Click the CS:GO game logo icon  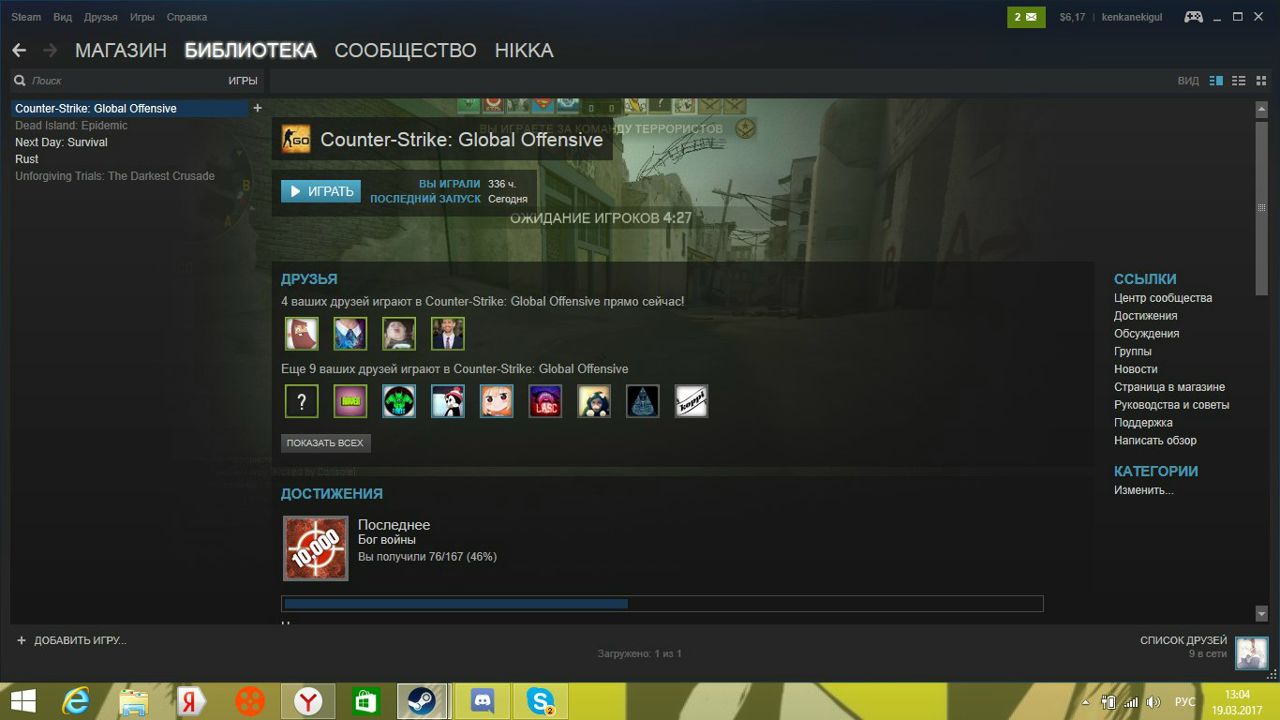coord(295,139)
